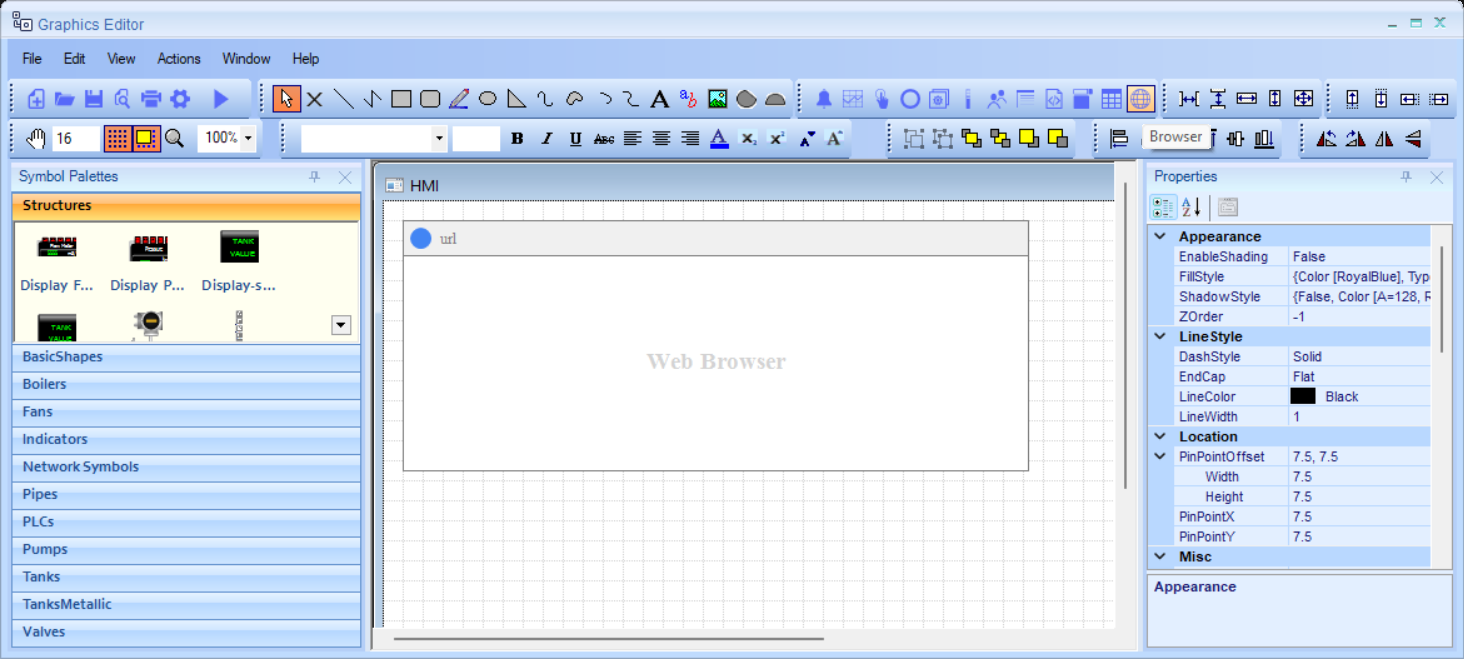
Task: Click the black LineColor swatch
Action: 1303,397
